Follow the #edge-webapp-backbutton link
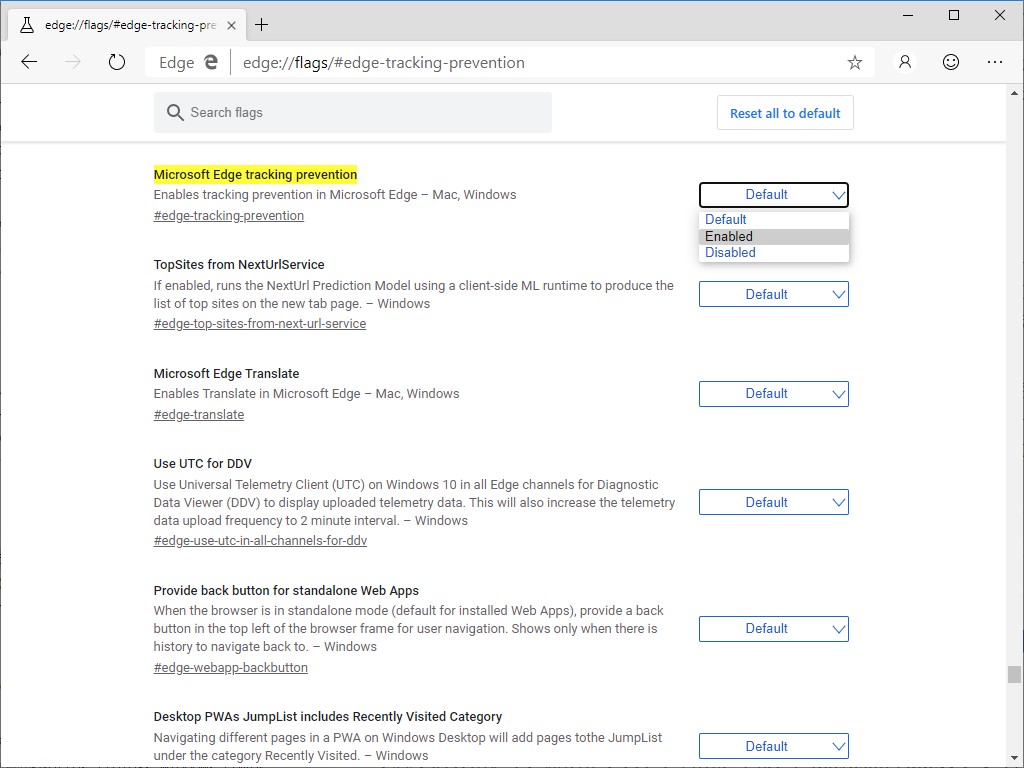 (230, 667)
